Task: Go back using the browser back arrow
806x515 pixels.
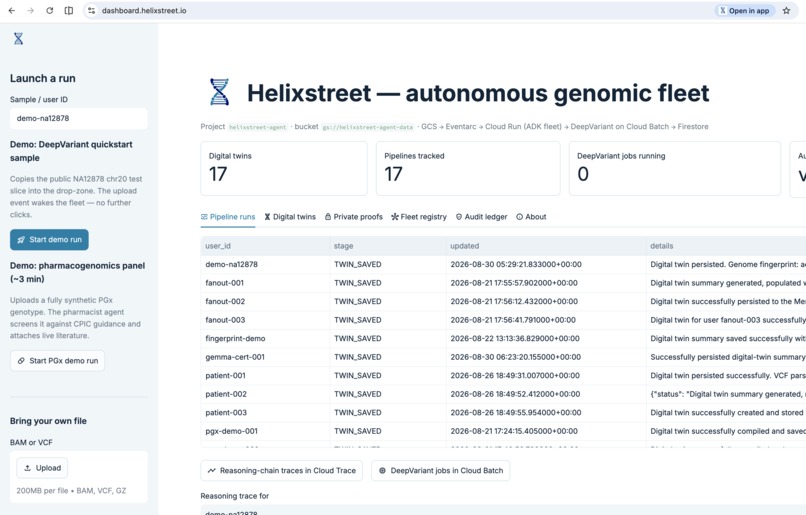Action: tap(11, 10)
